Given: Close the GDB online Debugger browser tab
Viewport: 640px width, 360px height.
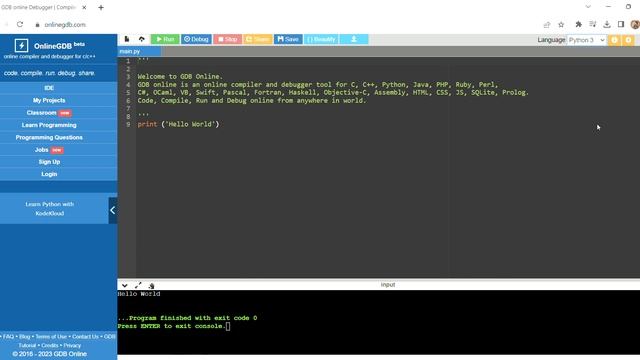Looking at the screenshot, I should pyautogui.click(x=84, y=7).
